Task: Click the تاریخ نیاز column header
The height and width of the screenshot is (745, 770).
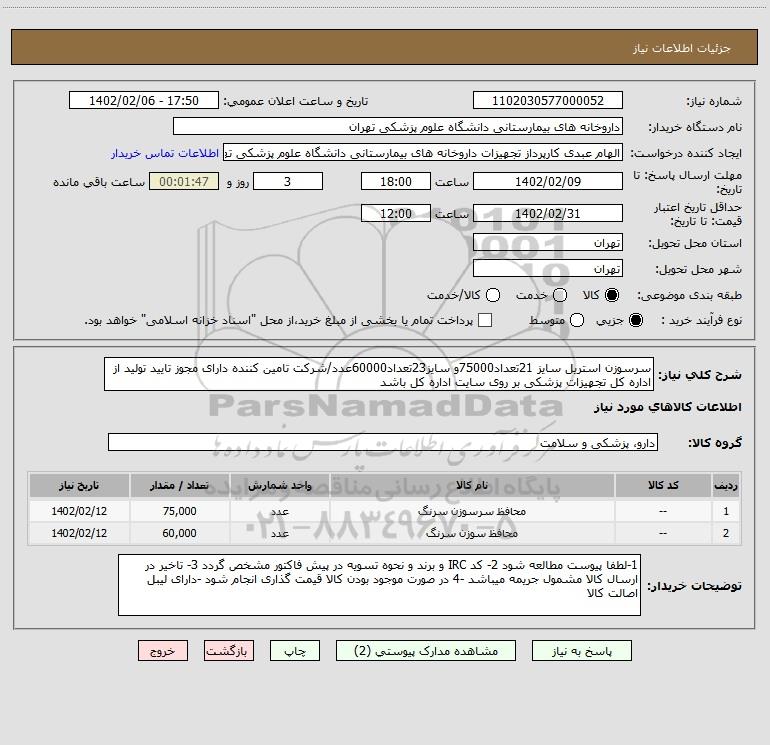Action: (x=79, y=485)
